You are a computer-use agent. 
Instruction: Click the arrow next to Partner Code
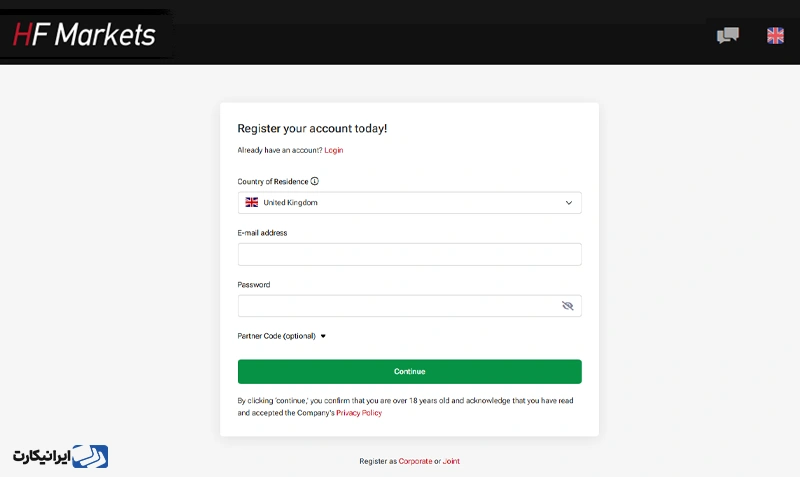323,336
